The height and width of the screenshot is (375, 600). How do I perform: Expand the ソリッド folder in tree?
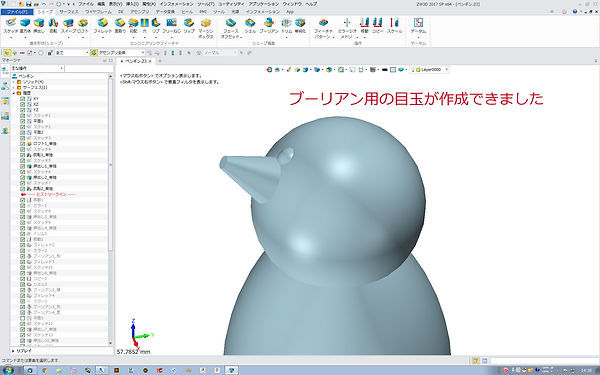[14, 82]
